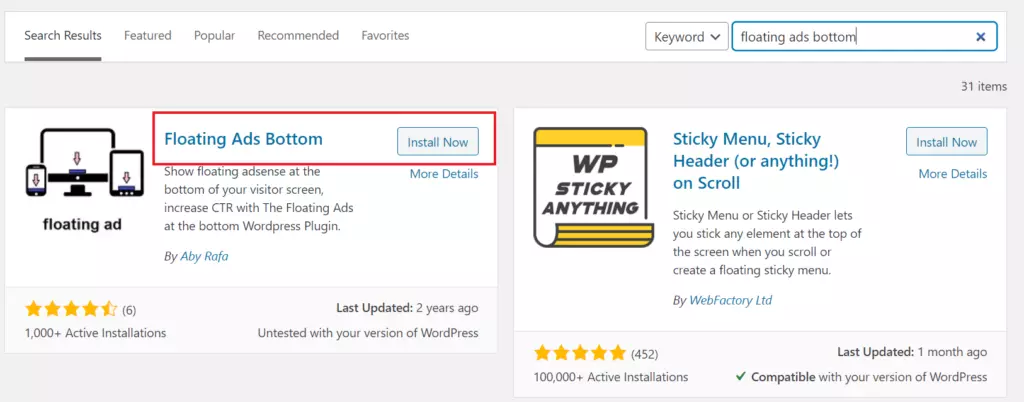The image size is (1024, 402).
Task: Click into the plugin search input field
Action: point(849,37)
